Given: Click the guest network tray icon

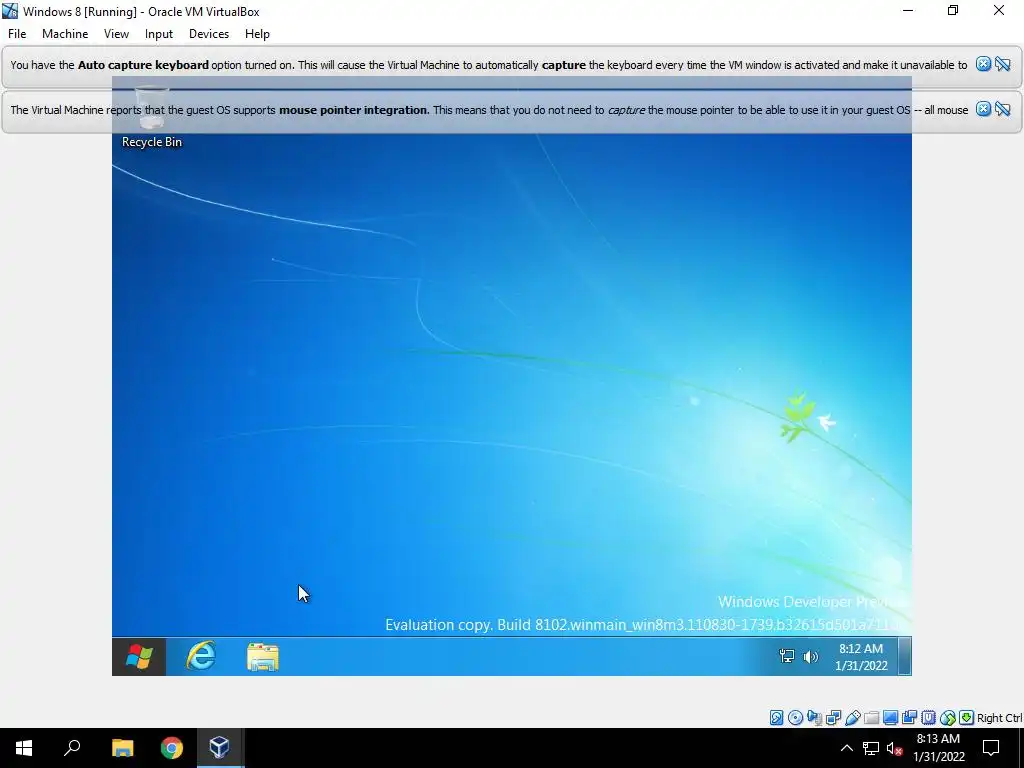Looking at the screenshot, I should [787, 656].
